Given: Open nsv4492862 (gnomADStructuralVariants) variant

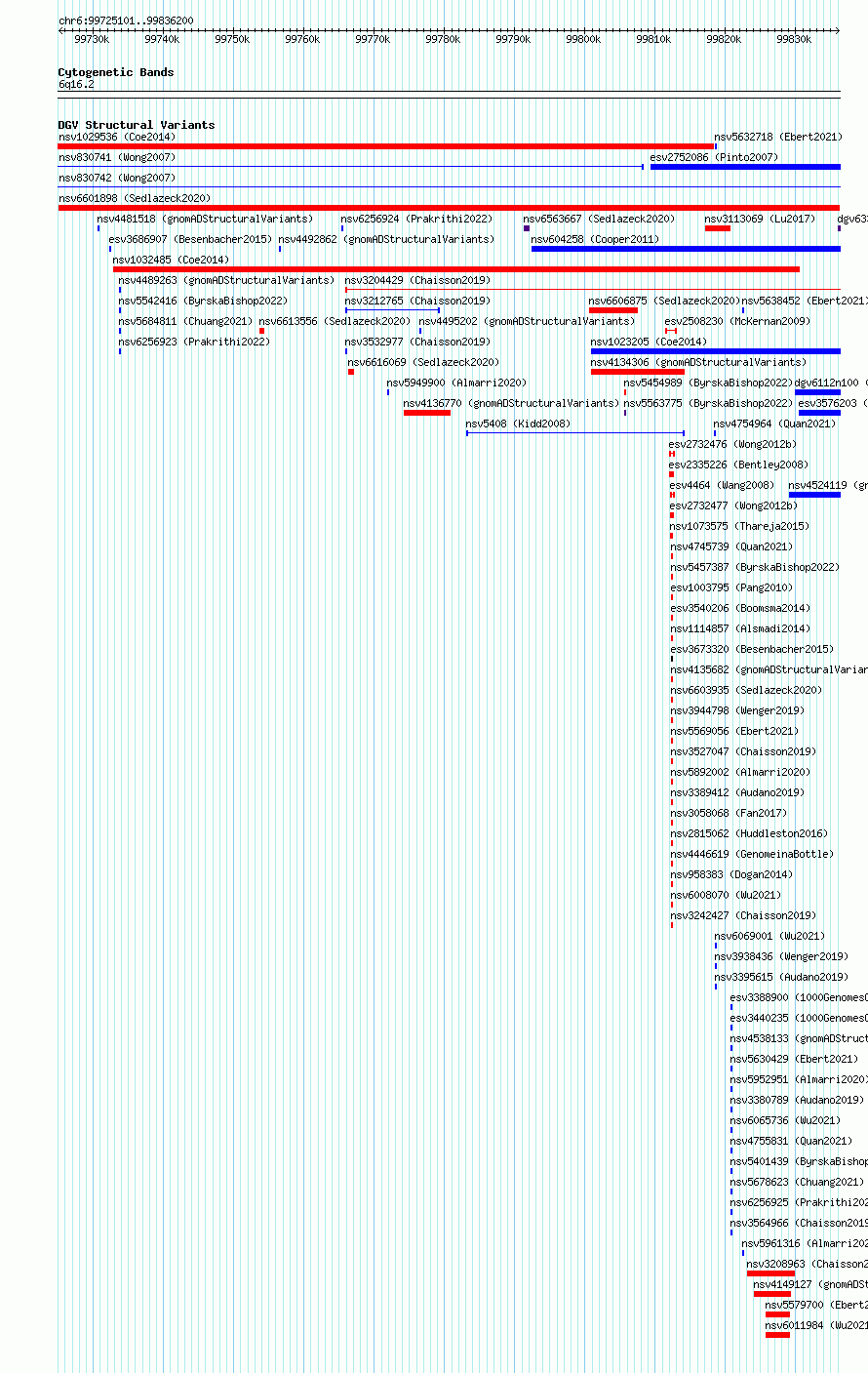Looking at the screenshot, I should (x=386, y=239).
